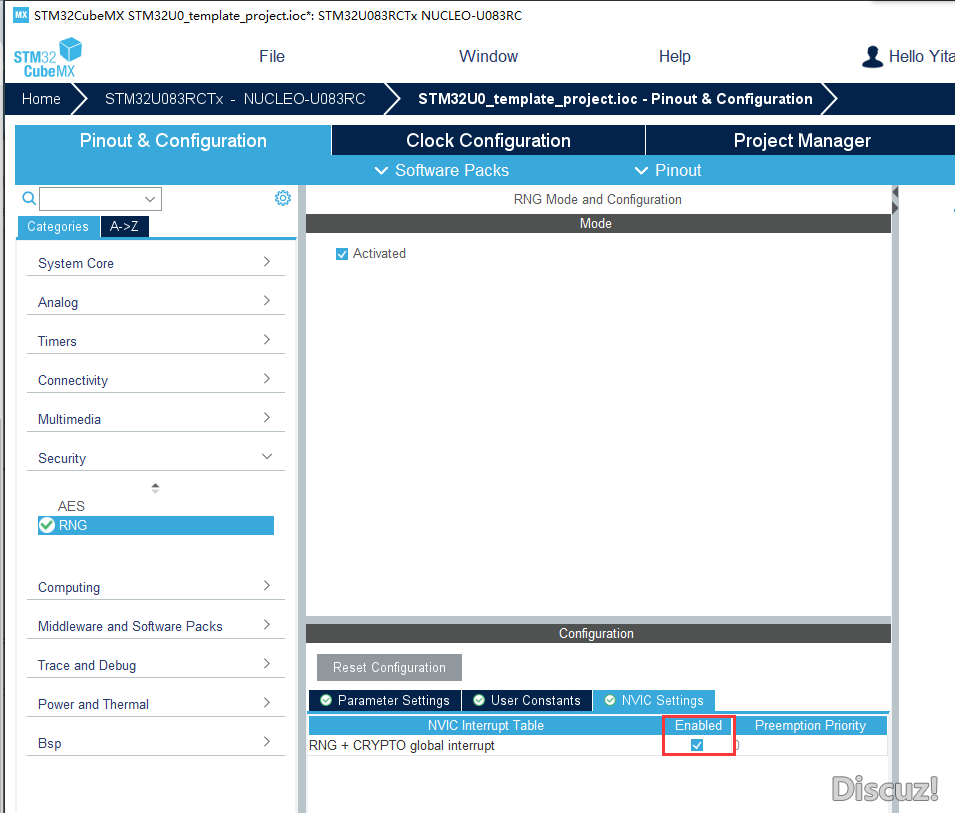This screenshot has height=813, width=955.
Task: Click the Reset Configuration button
Action: coord(389,667)
